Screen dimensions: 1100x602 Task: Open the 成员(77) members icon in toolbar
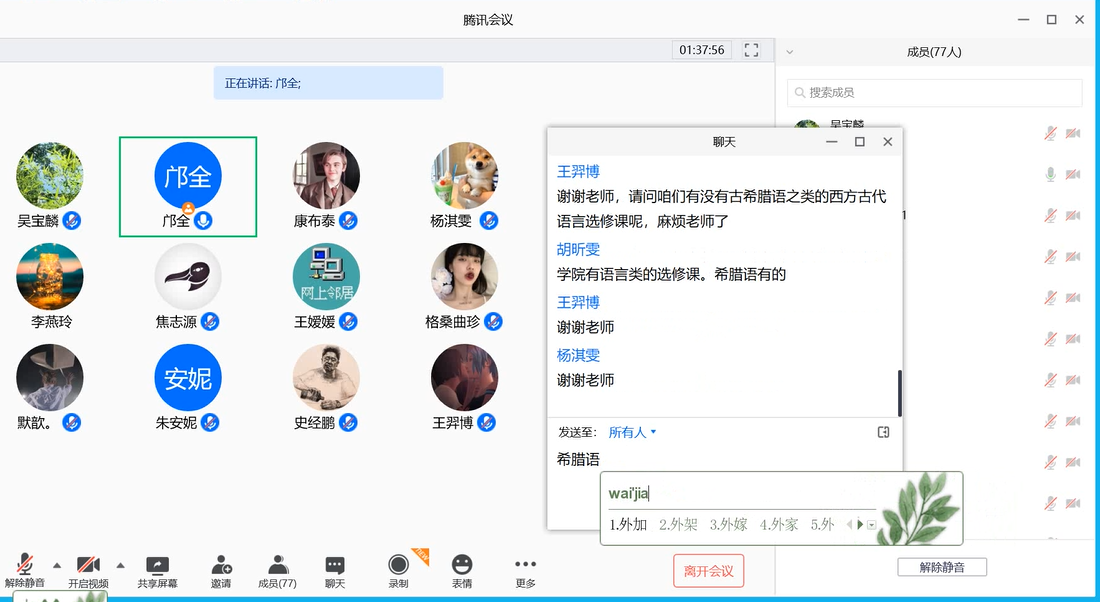[277, 566]
